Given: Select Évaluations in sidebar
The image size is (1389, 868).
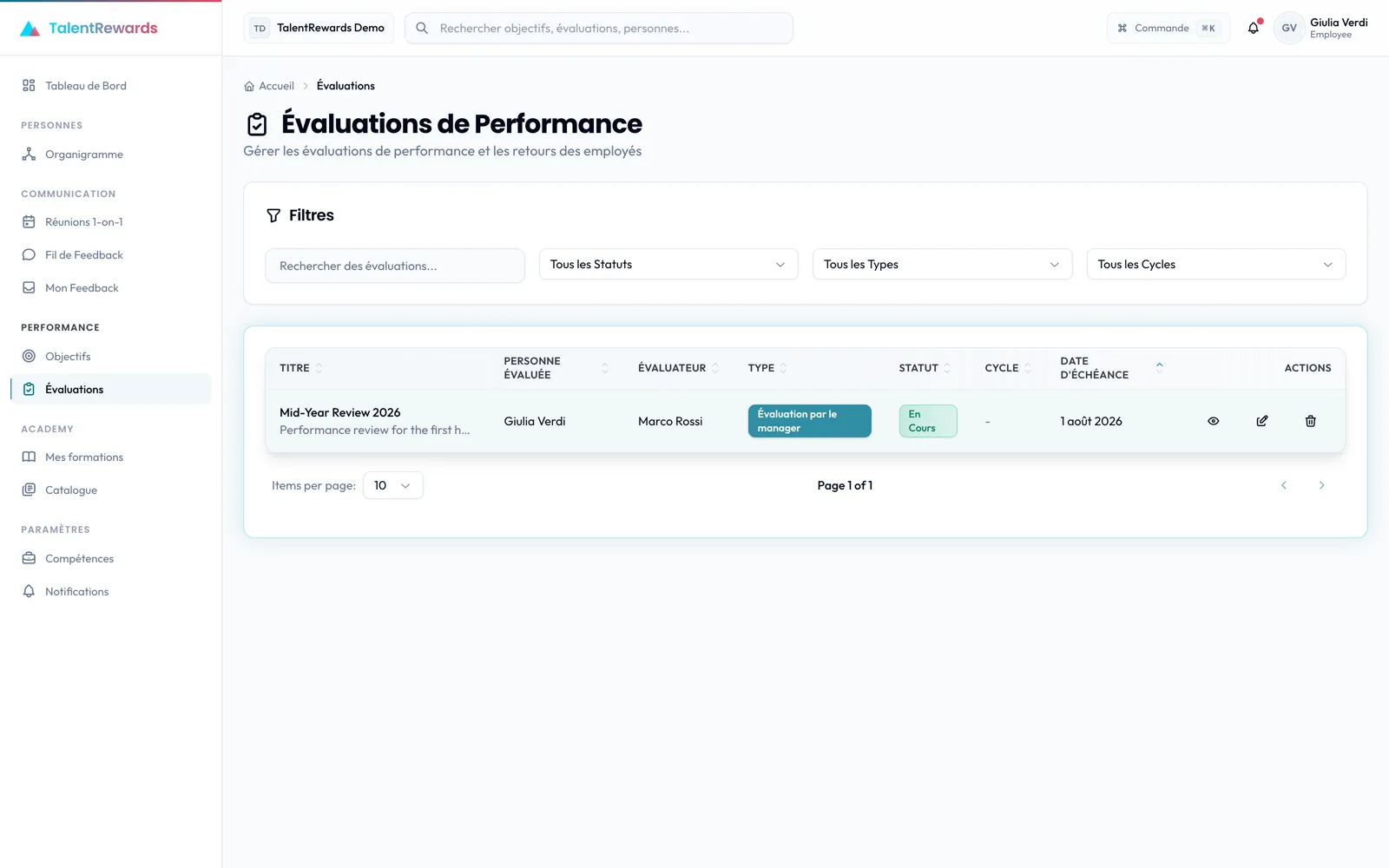Looking at the screenshot, I should point(111,390).
